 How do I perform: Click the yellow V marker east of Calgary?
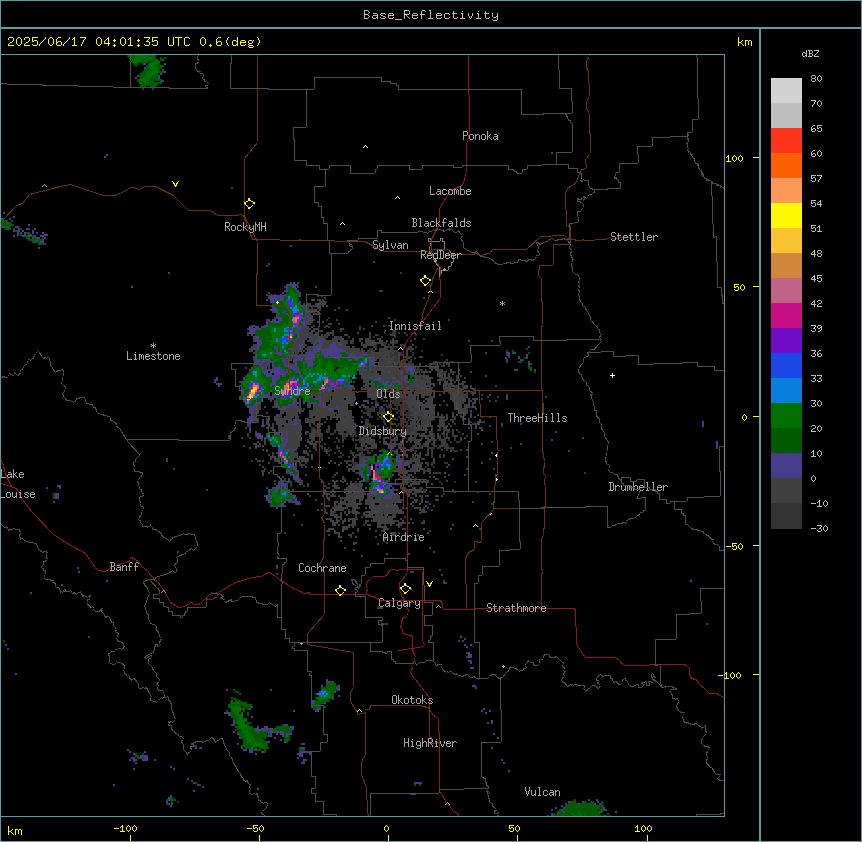pyautogui.click(x=429, y=584)
